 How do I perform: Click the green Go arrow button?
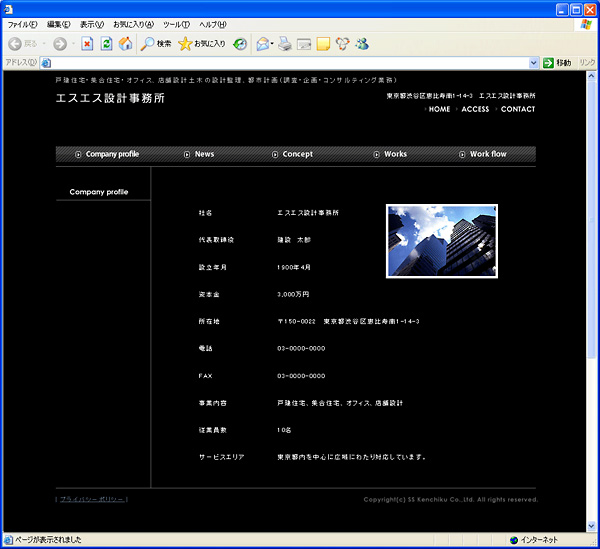click(548, 63)
